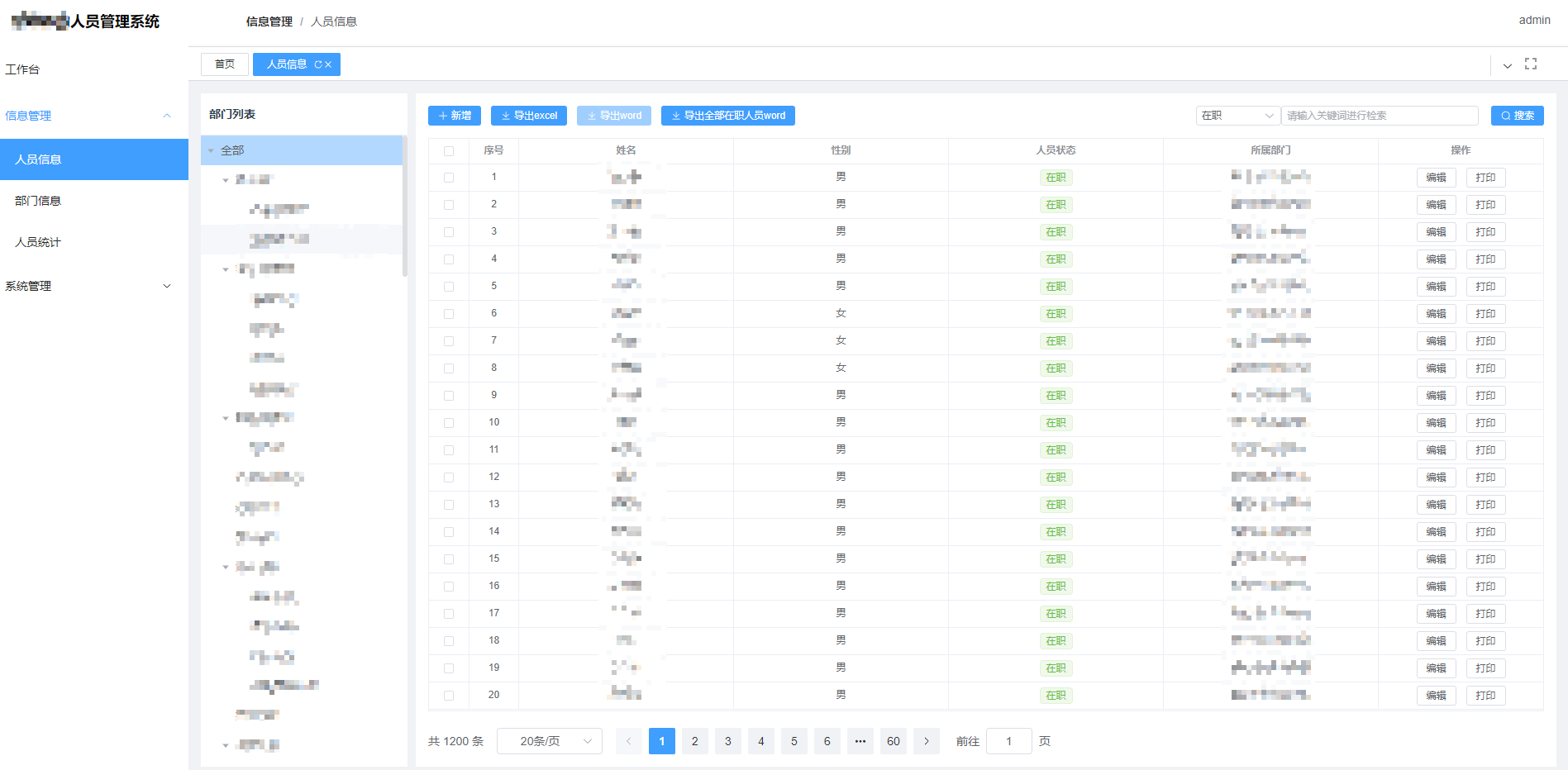This screenshot has width=1568, height=770.
Task: Click 导出全部在职人员word button
Action: point(728,116)
